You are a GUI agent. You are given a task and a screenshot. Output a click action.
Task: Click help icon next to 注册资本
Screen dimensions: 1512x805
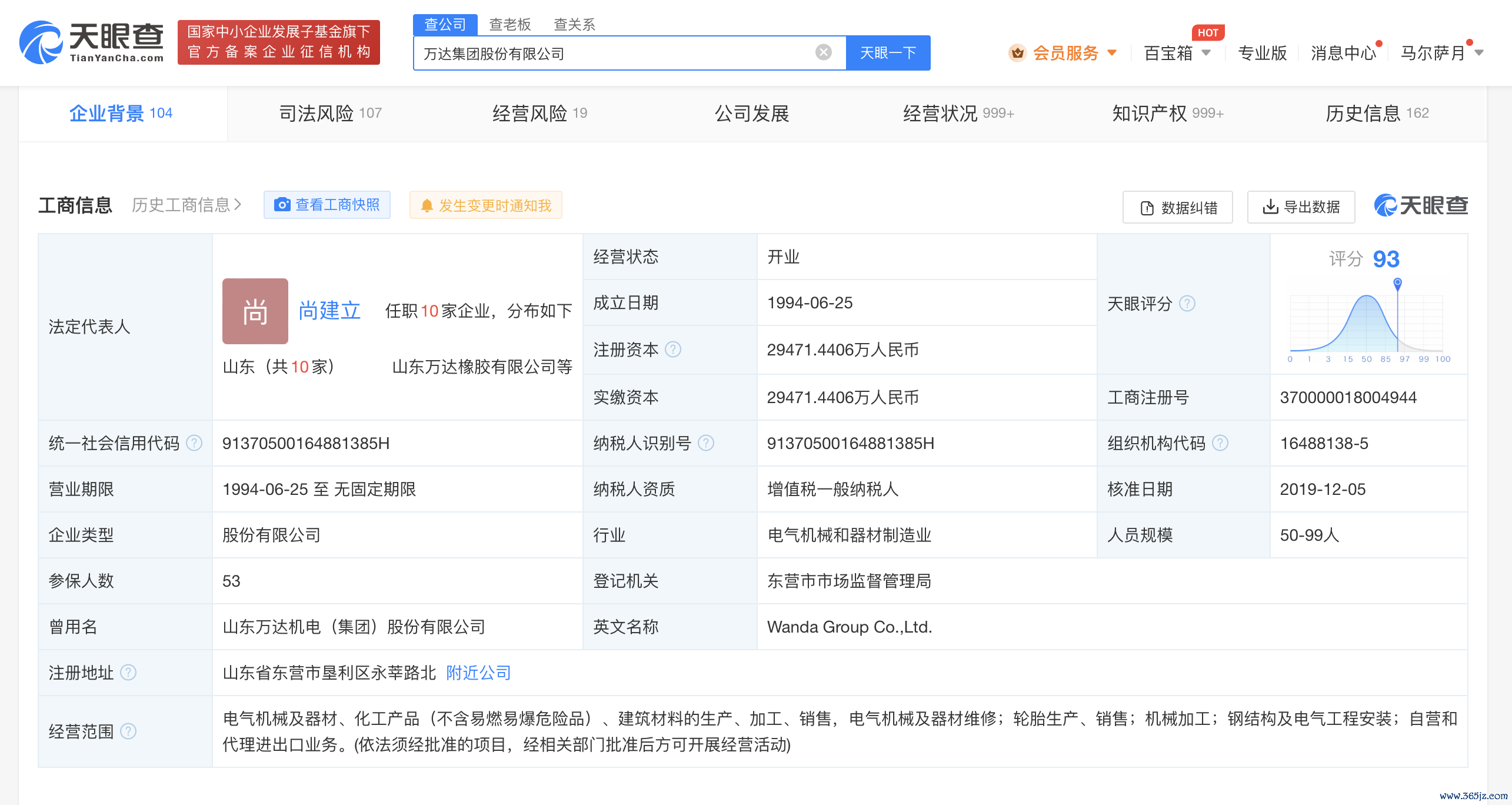(x=673, y=350)
